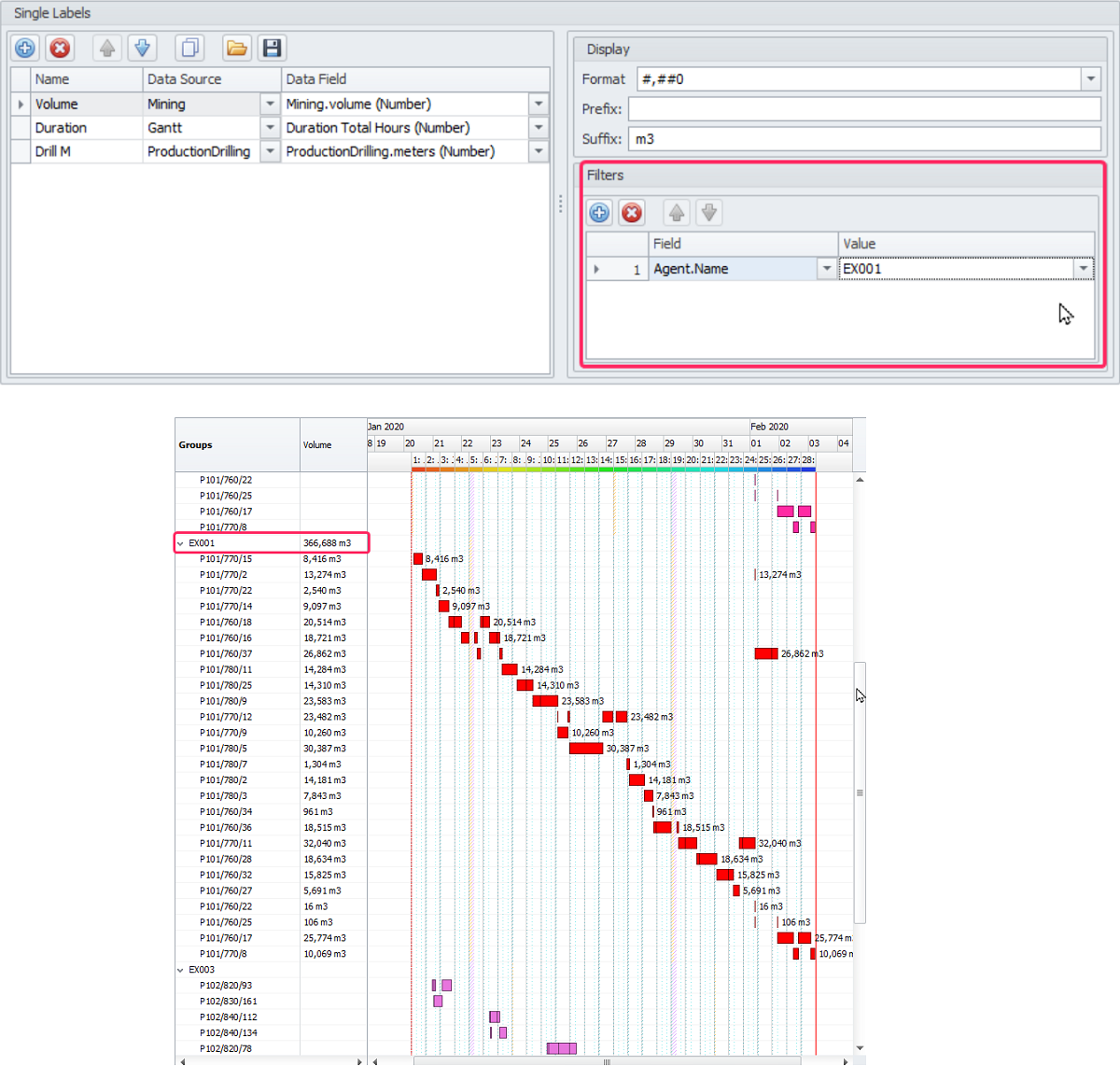Open the EX001 filter value dropdown
This screenshot has width=1120, height=1066.
click(1083, 269)
